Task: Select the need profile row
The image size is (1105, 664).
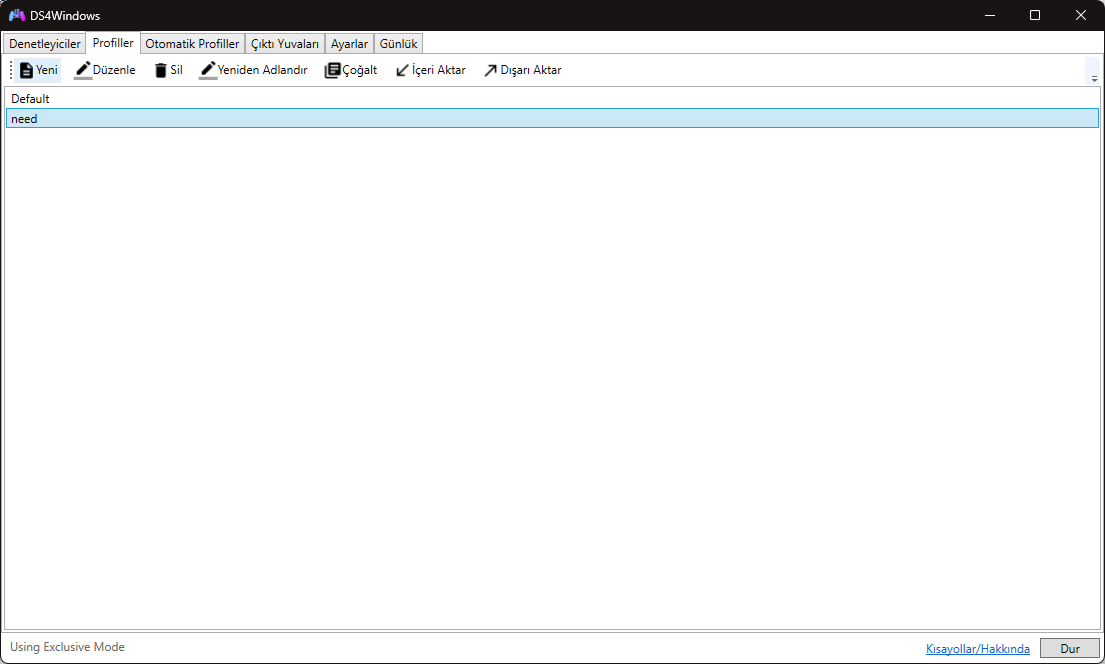Action: click(x=552, y=118)
